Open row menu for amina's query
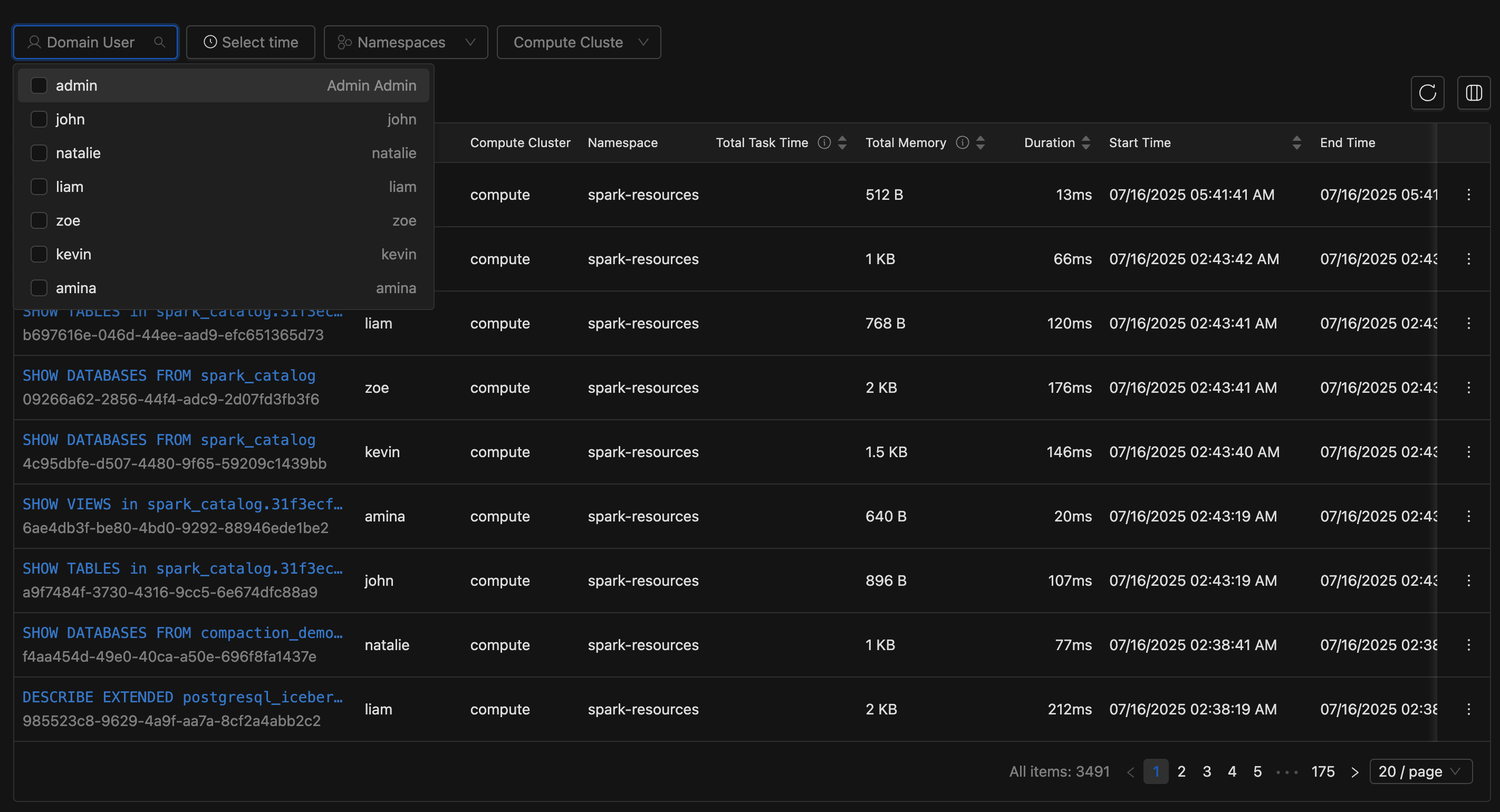The height and width of the screenshot is (812, 1500). click(x=1468, y=516)
